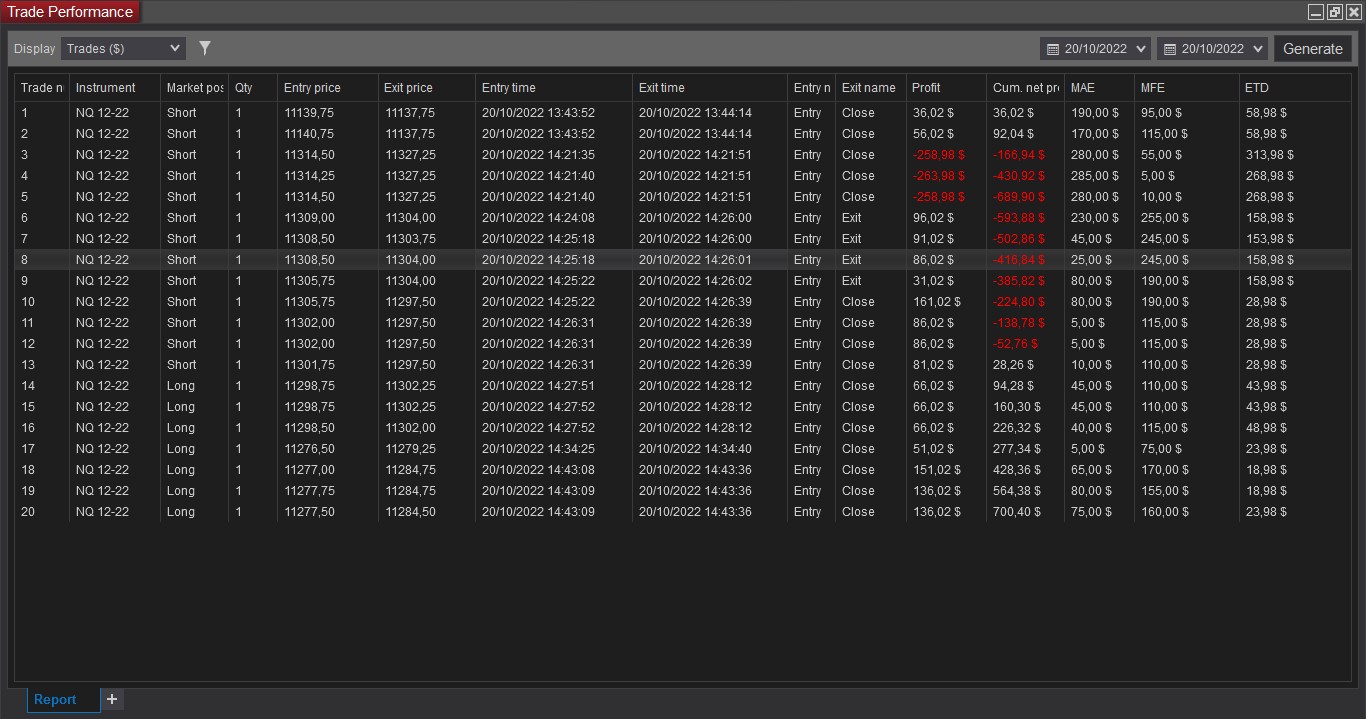Sort by Trade number column header
The width and height of the screenshot is (1366, 719).
point(42,88)
